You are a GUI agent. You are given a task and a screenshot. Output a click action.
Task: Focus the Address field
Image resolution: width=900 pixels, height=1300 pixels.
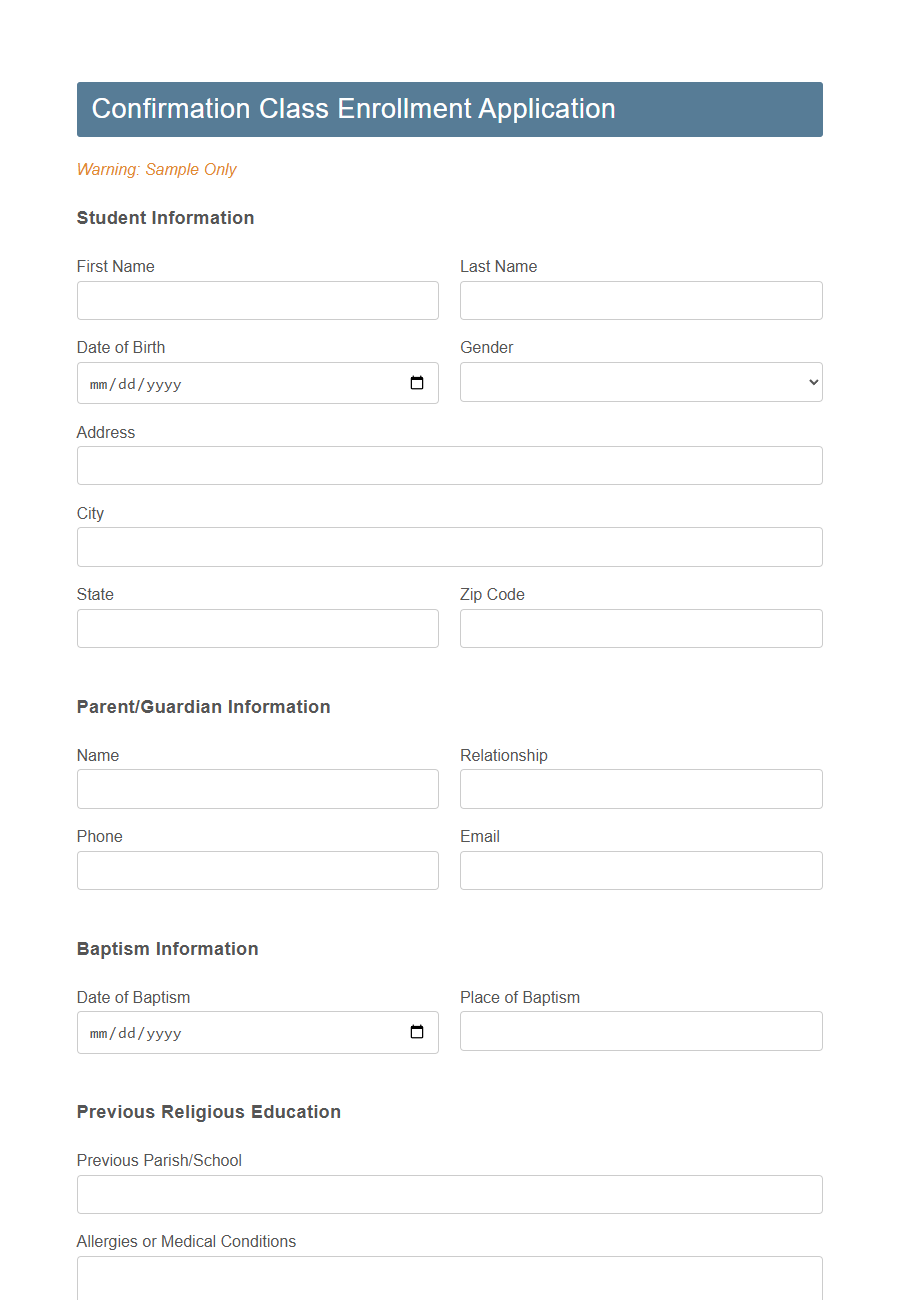(x=449, y=465)
